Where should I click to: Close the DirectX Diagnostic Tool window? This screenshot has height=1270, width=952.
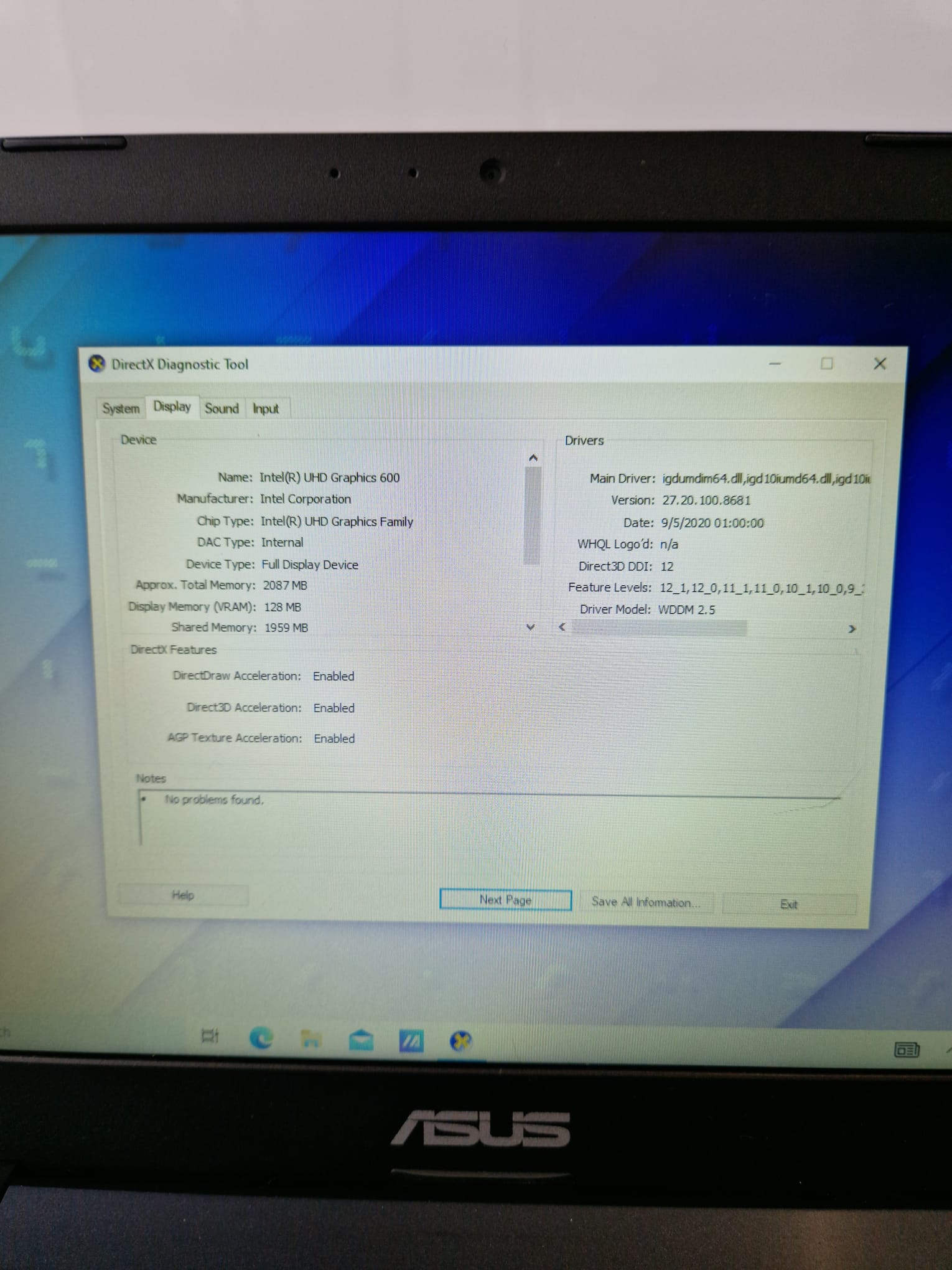pyautogui.click(x=880, y=364)
